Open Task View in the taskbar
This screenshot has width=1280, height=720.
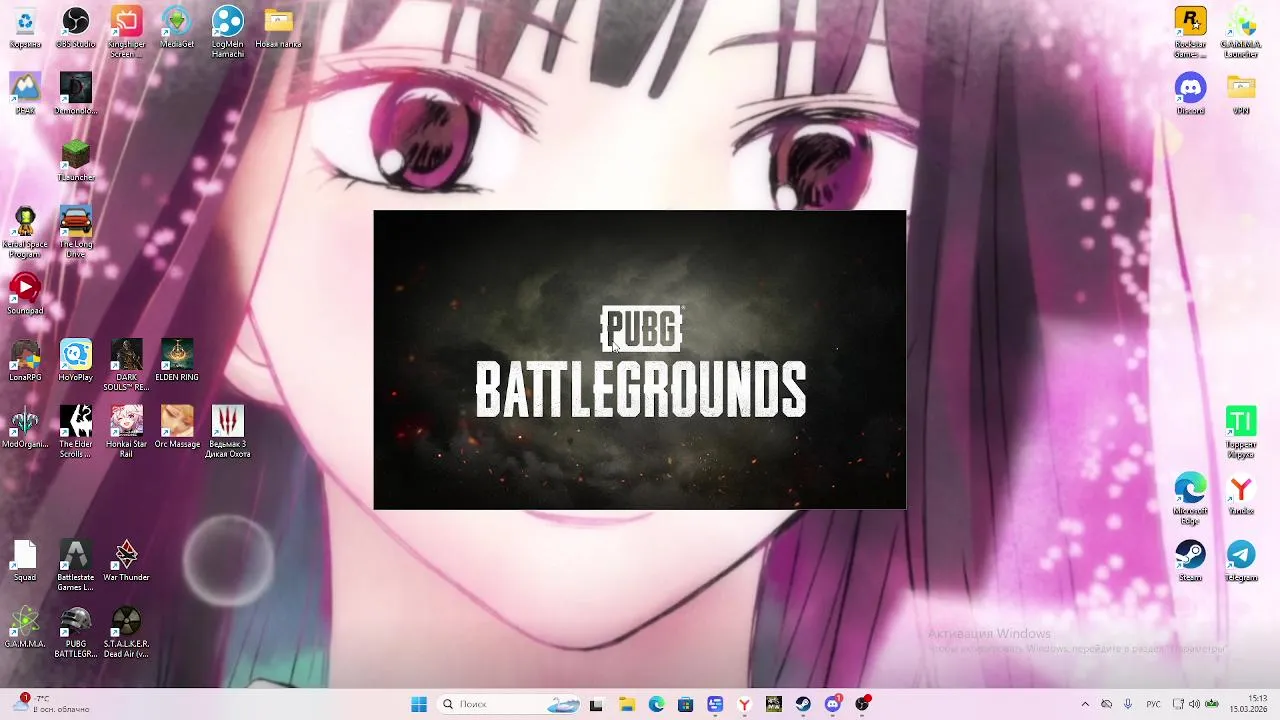pyautogui.click(x=596, y=704)
